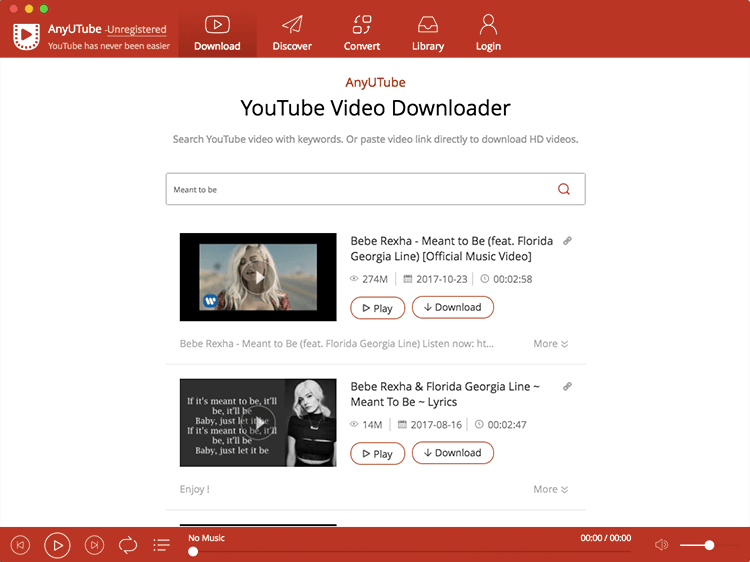Click the 00:02:58 duration
750x562 pixels.
pos(506,279)
